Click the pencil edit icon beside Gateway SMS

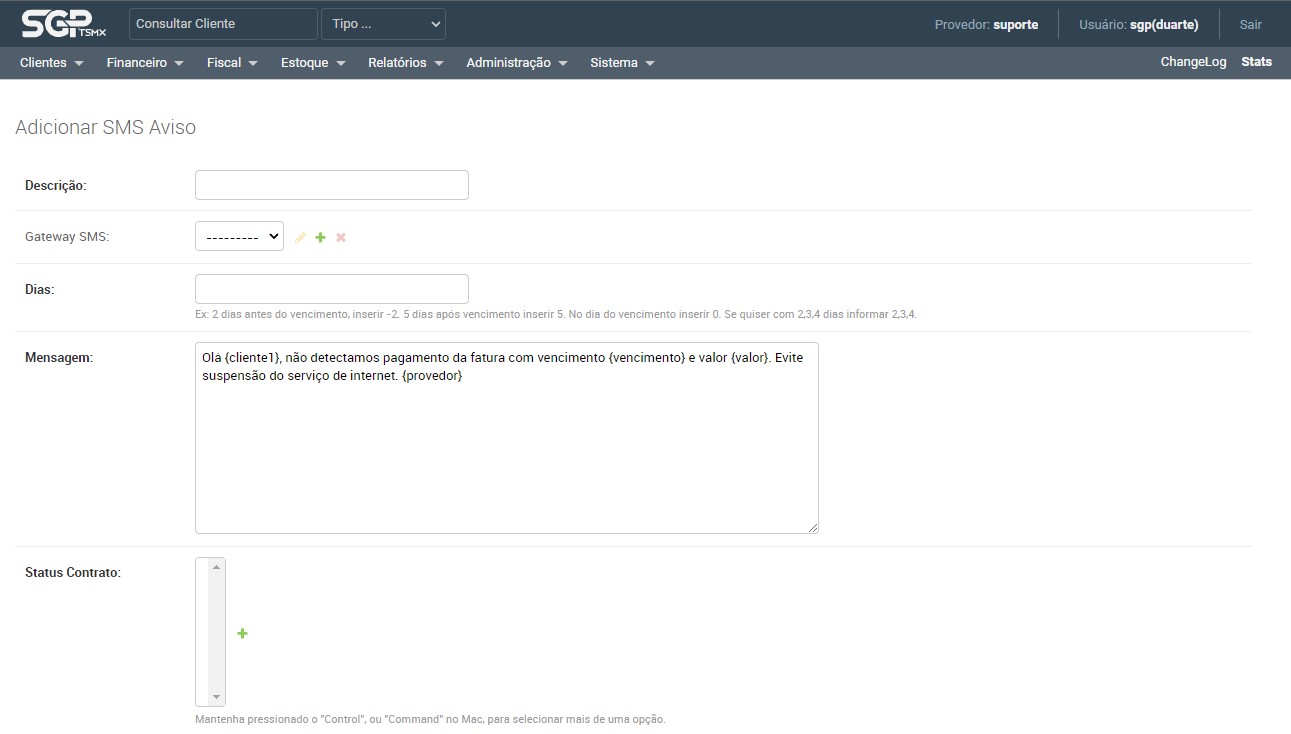(300, 238)
